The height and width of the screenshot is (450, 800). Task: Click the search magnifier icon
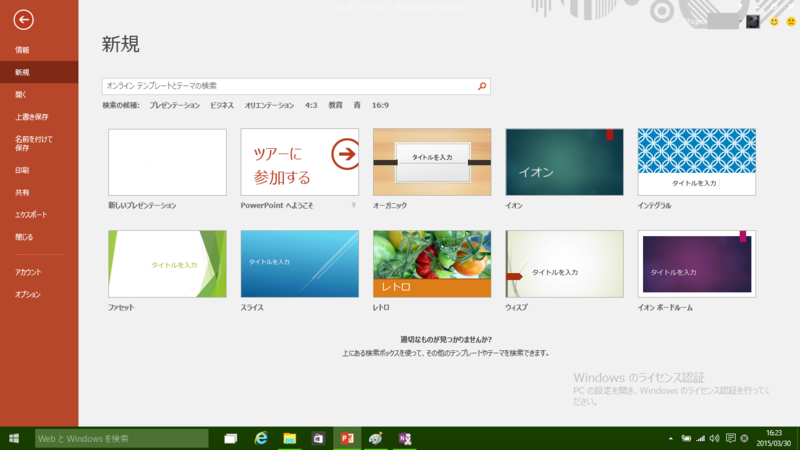point(482,86)
